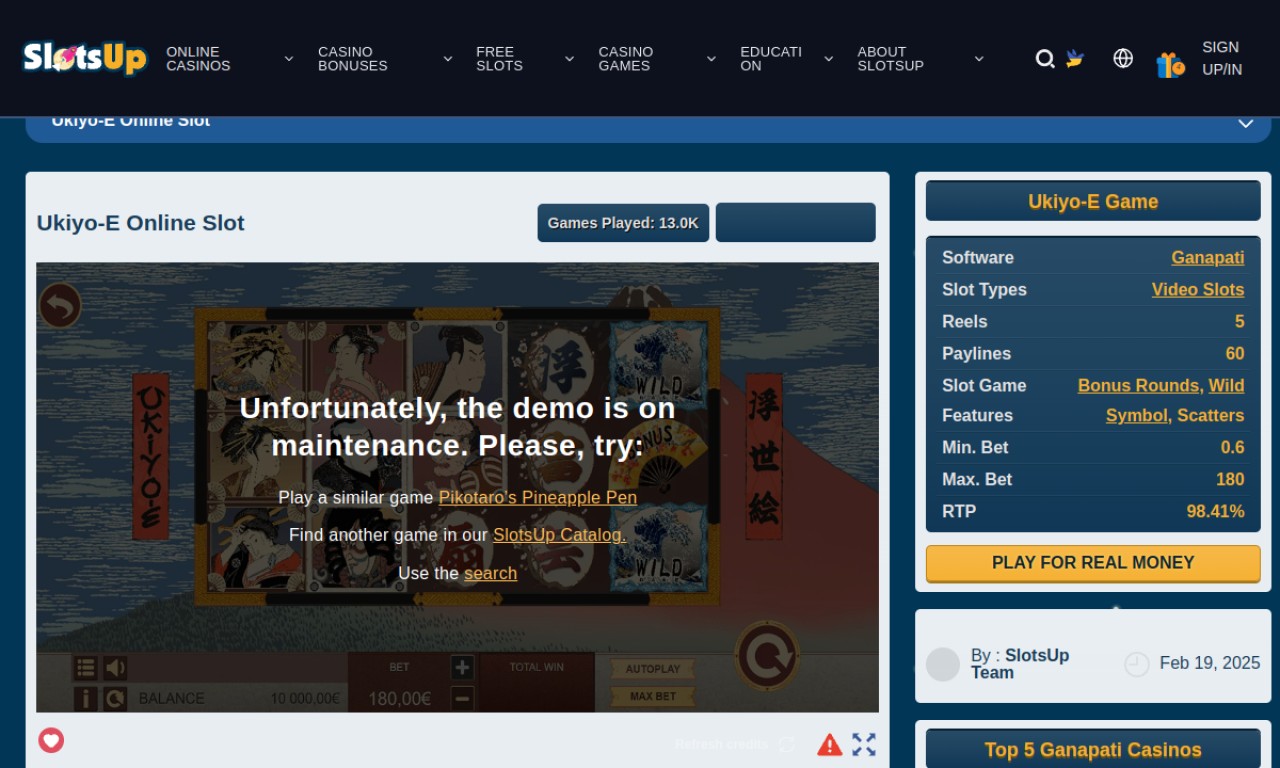Click the Paylines value 60

pos(1235,353)
